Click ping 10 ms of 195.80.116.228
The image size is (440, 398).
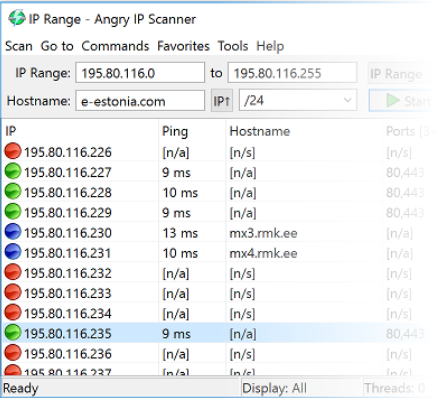pos(180,193)
